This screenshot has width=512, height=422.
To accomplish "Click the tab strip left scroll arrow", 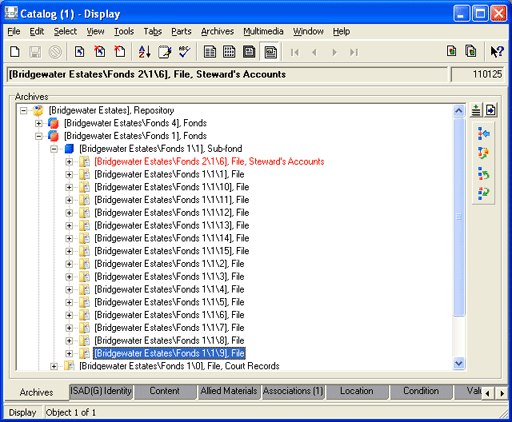I will [x=488, y=393].
